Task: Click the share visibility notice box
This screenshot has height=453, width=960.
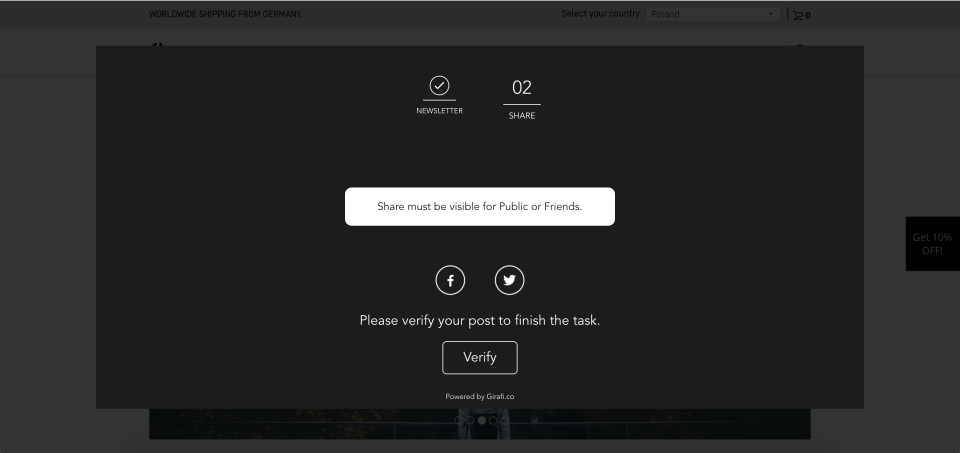Action: pos(479,206)
